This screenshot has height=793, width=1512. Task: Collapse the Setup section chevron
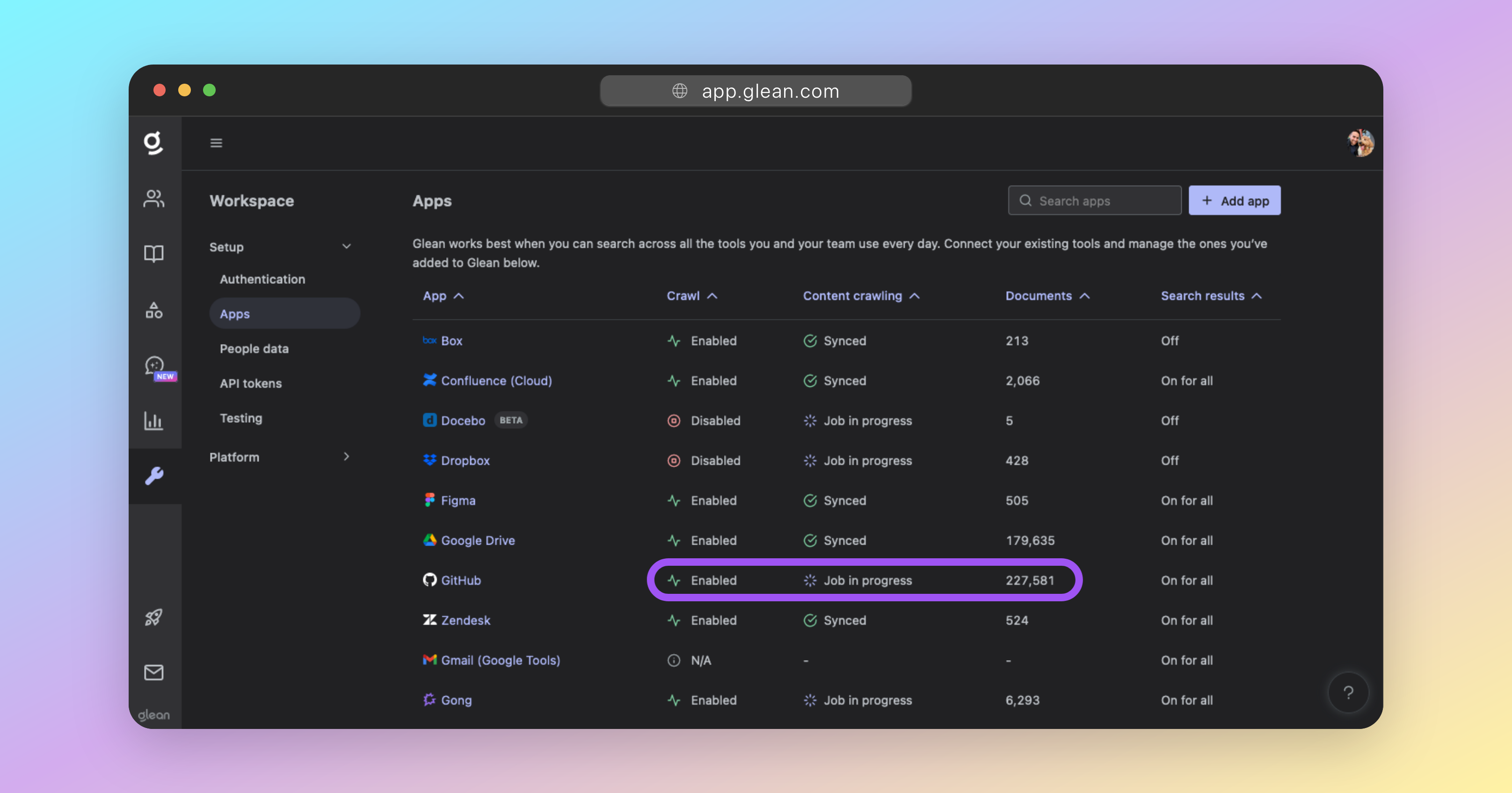(x=346, y=246)
